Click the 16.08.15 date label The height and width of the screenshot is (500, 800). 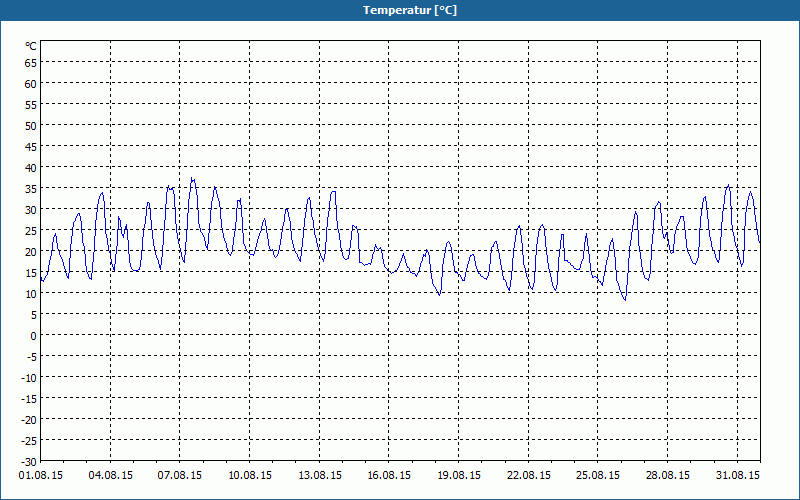(389, 476)
